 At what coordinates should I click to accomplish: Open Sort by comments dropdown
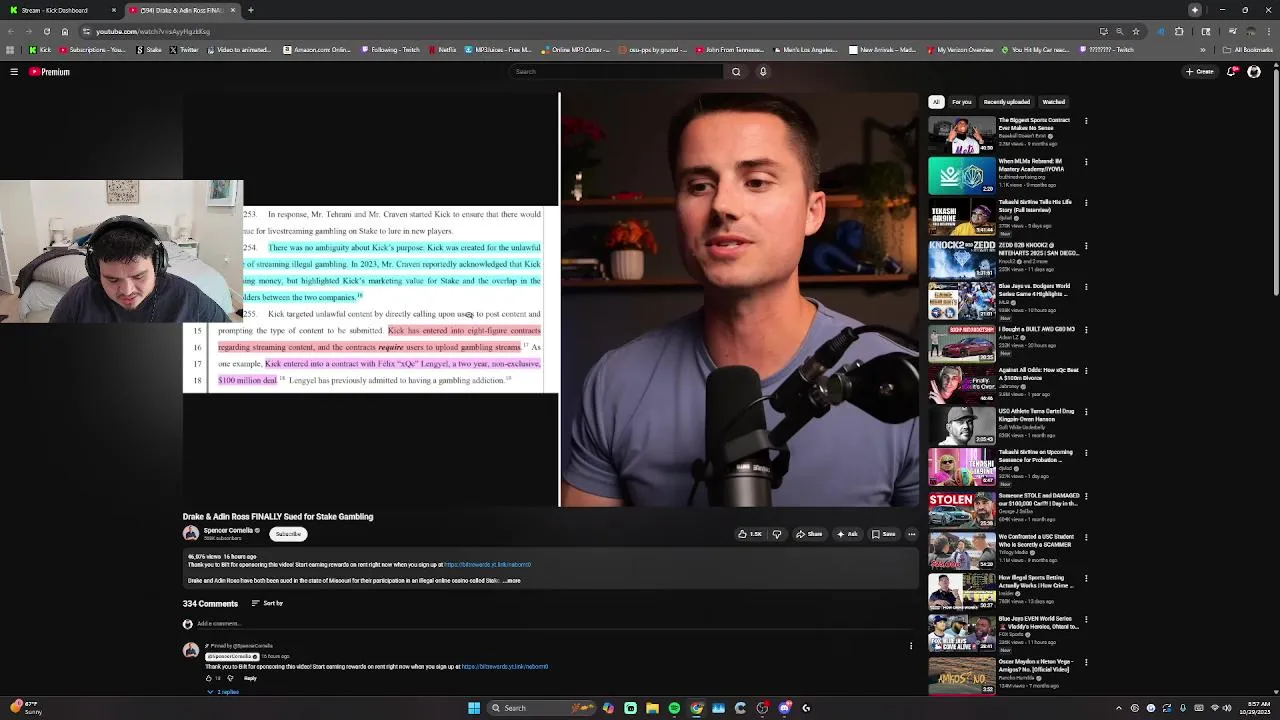point(267,604)
